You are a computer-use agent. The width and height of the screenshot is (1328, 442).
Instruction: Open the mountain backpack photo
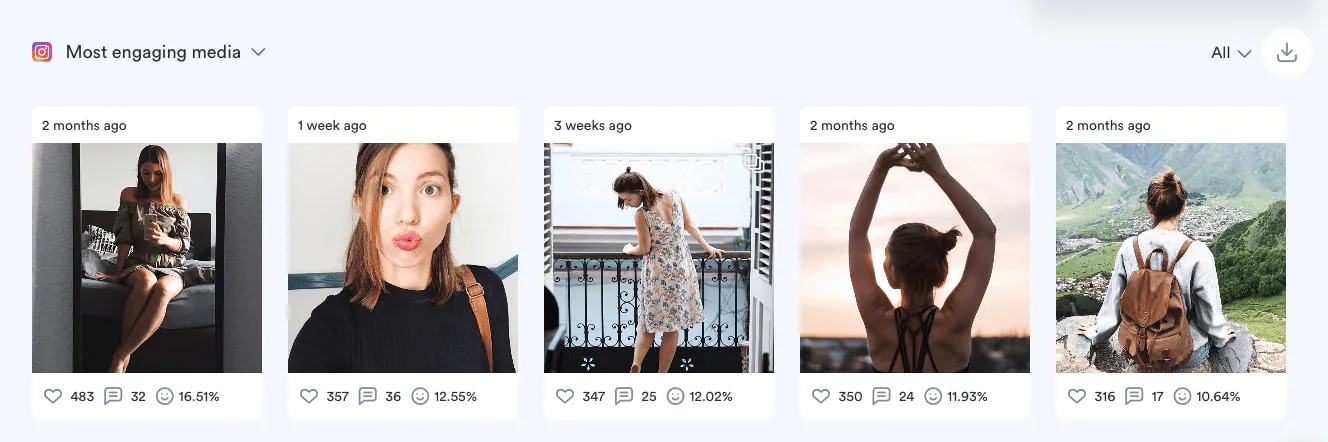click(x=1171, y=258)
